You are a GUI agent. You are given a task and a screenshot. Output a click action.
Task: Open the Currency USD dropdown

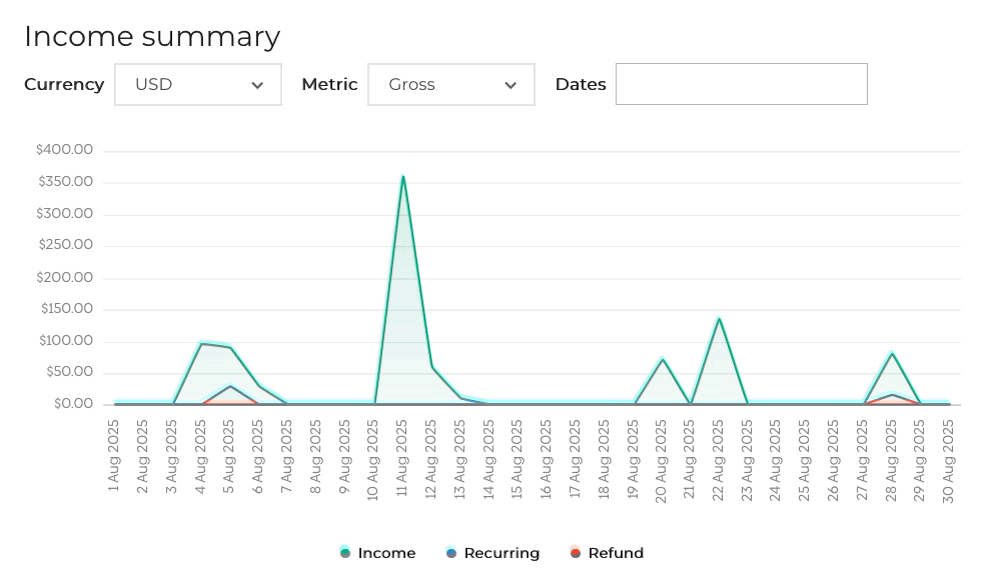point(197,84)
